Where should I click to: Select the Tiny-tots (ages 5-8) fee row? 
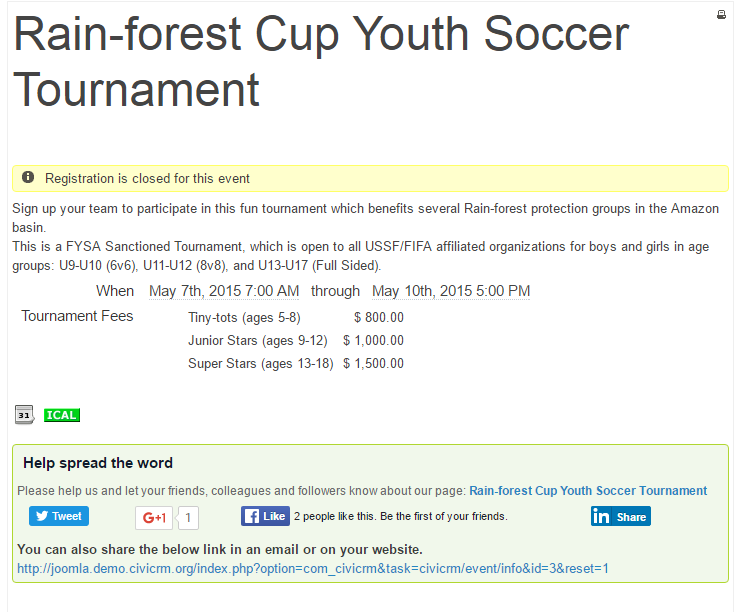coord(244,318)
